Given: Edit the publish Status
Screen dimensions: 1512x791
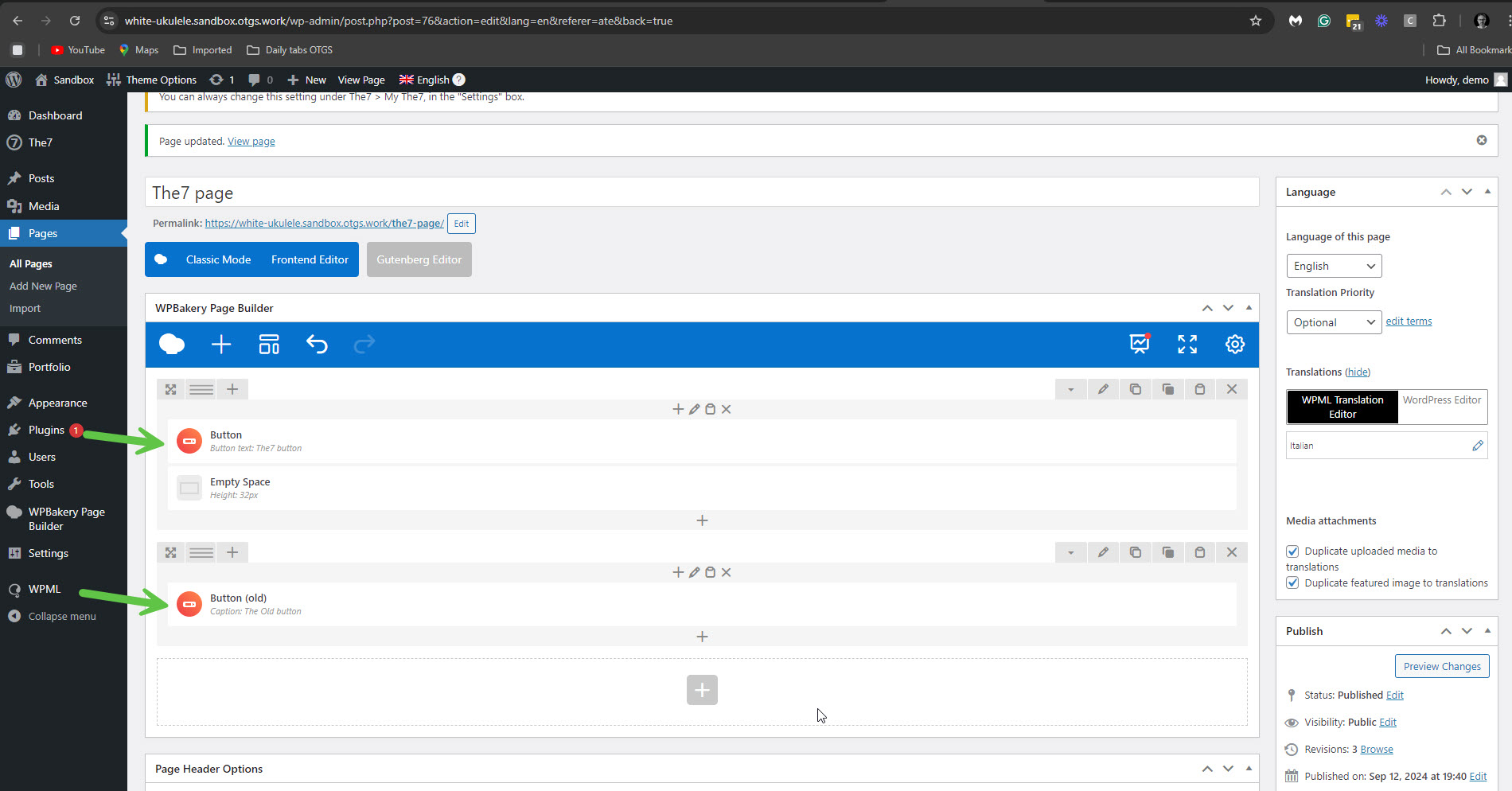Looking at the screenshot, I should pos(1395,696).
